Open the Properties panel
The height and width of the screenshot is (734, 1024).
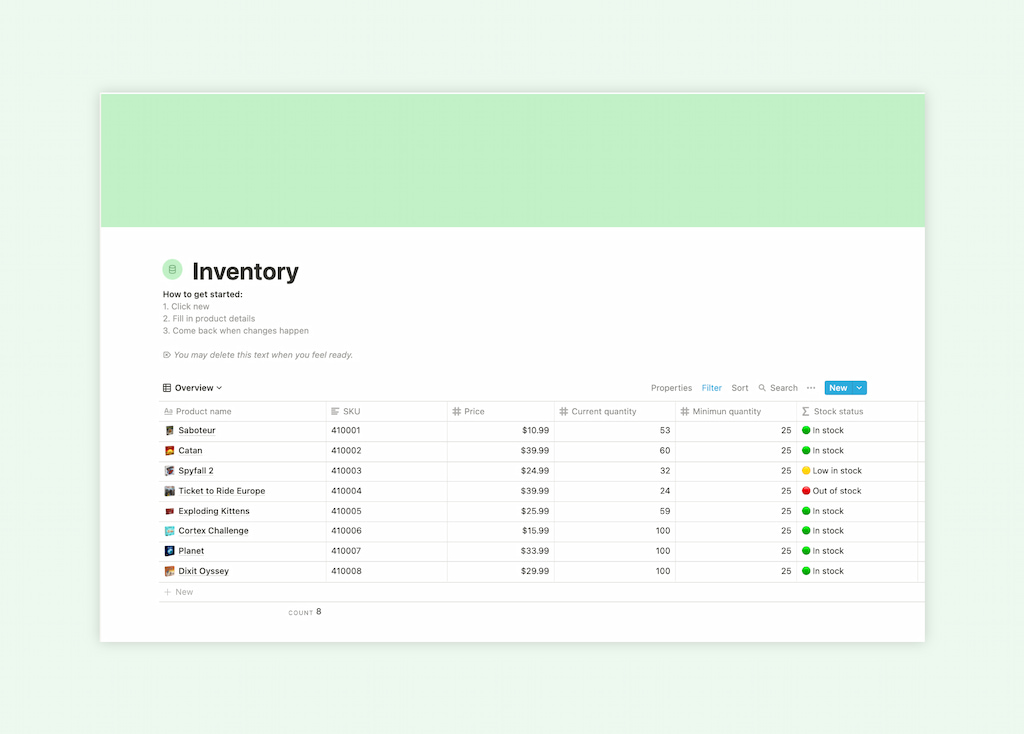click(x=671, y=387)
